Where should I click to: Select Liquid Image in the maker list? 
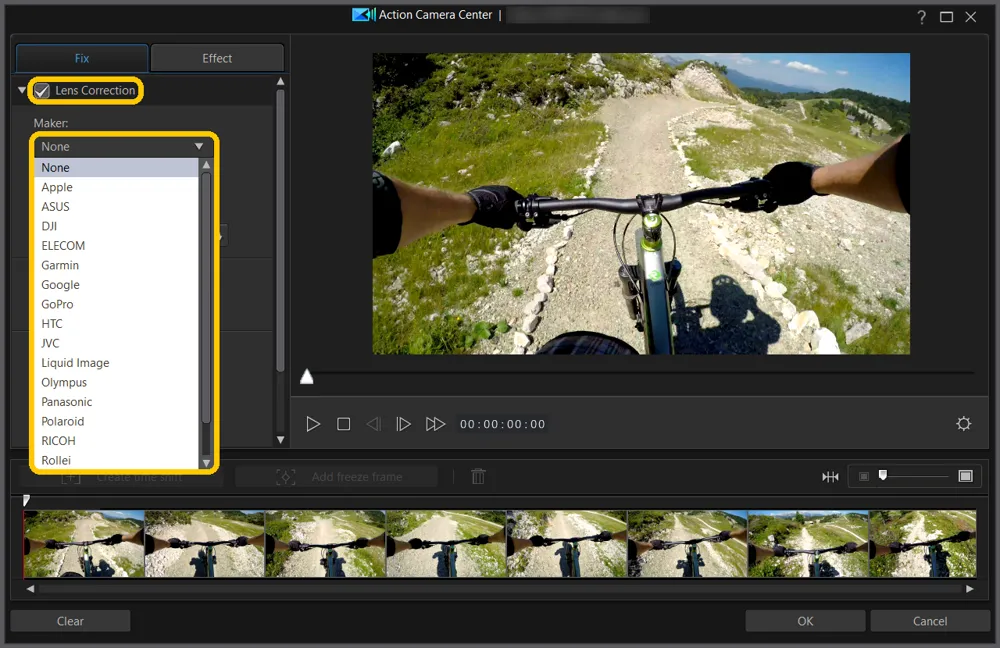click(x=117, y=363)
